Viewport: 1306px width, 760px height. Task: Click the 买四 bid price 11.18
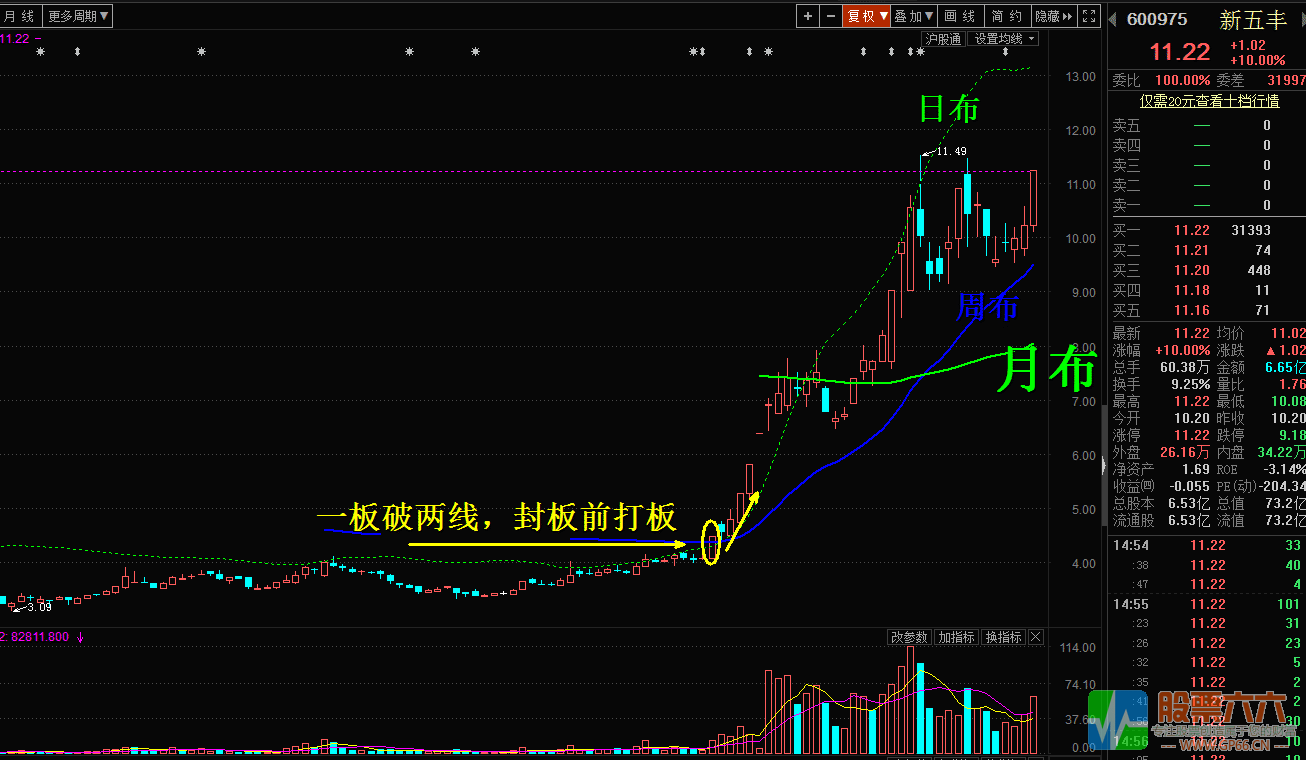click(x=1192, y=290)
